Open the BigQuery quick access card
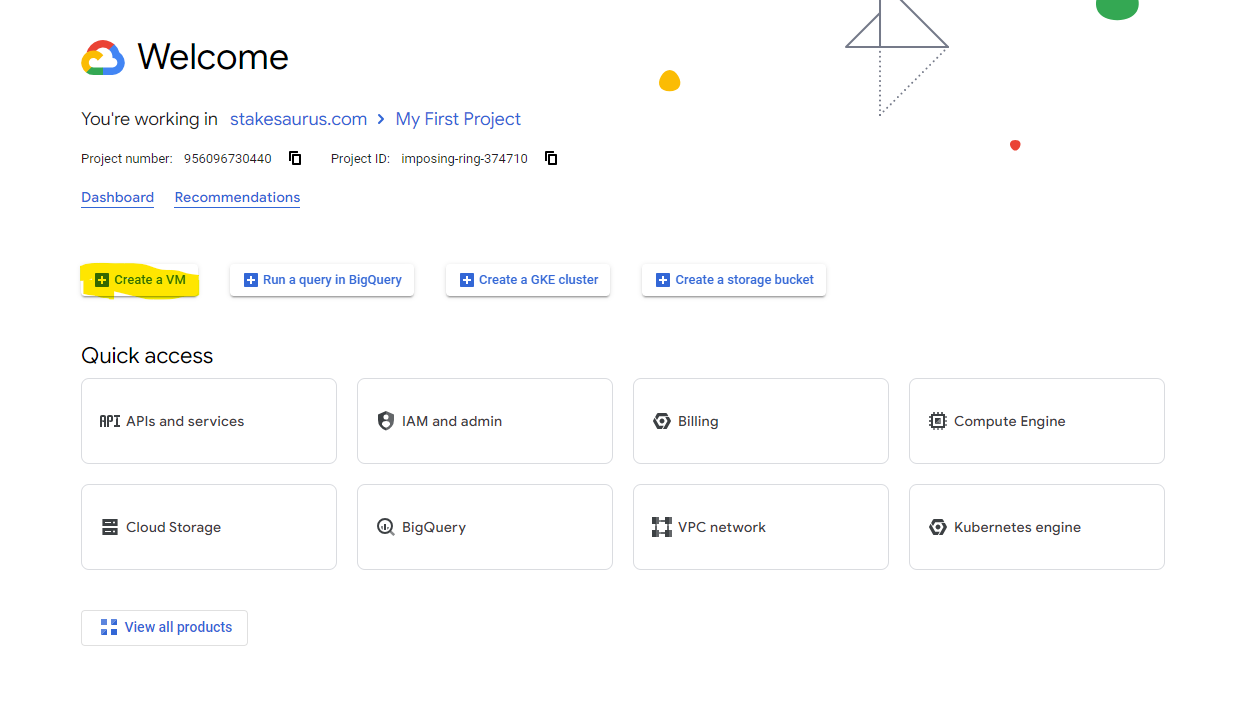The height and width of the screenshot is (702, 1241). [485, 527]
